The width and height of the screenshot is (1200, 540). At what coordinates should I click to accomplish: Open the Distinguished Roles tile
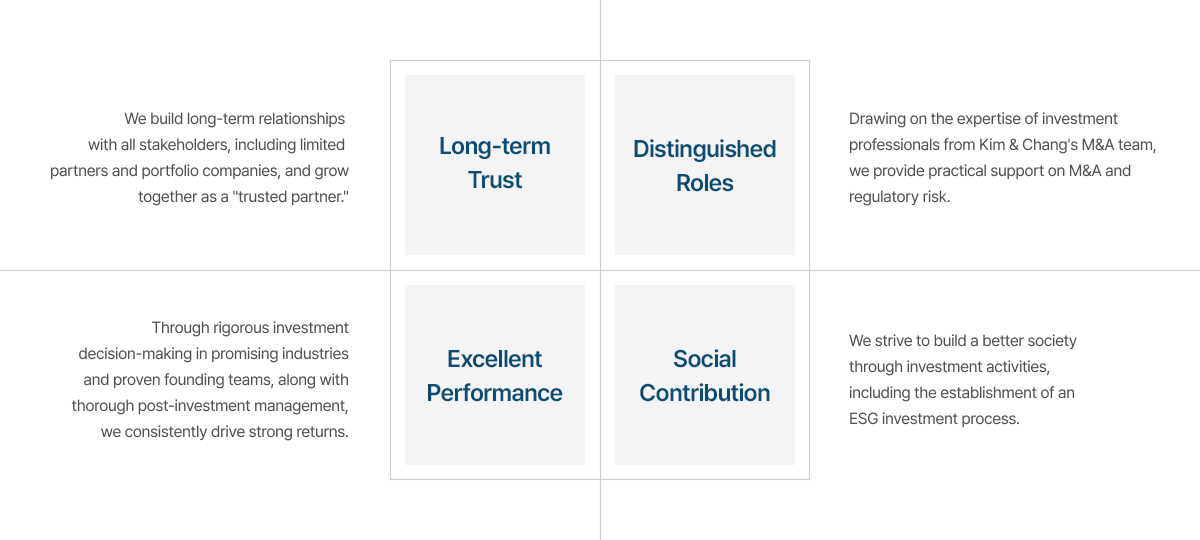point(705,165)
